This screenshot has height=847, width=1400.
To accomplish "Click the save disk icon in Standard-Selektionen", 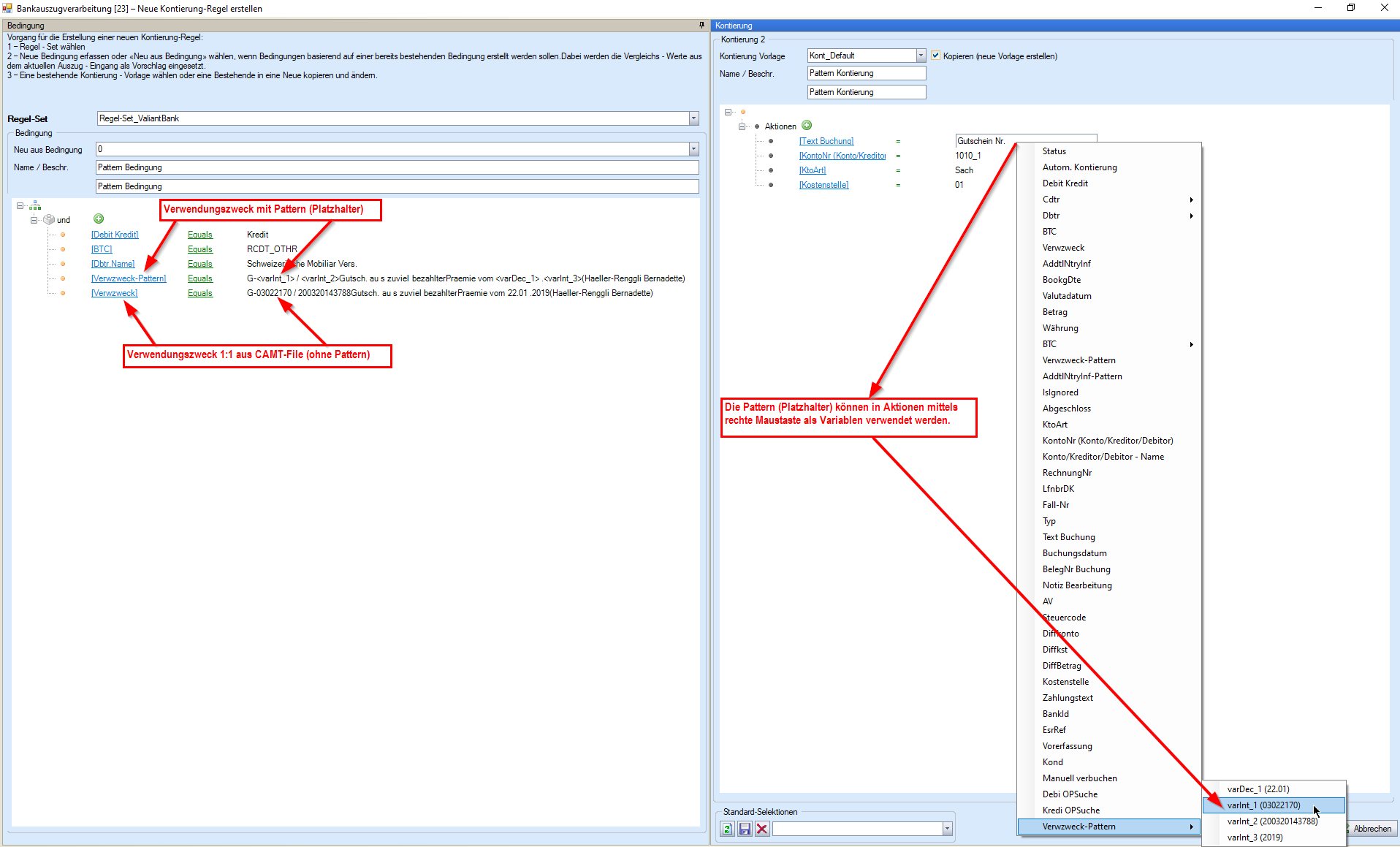I will [x=745, y=829].
